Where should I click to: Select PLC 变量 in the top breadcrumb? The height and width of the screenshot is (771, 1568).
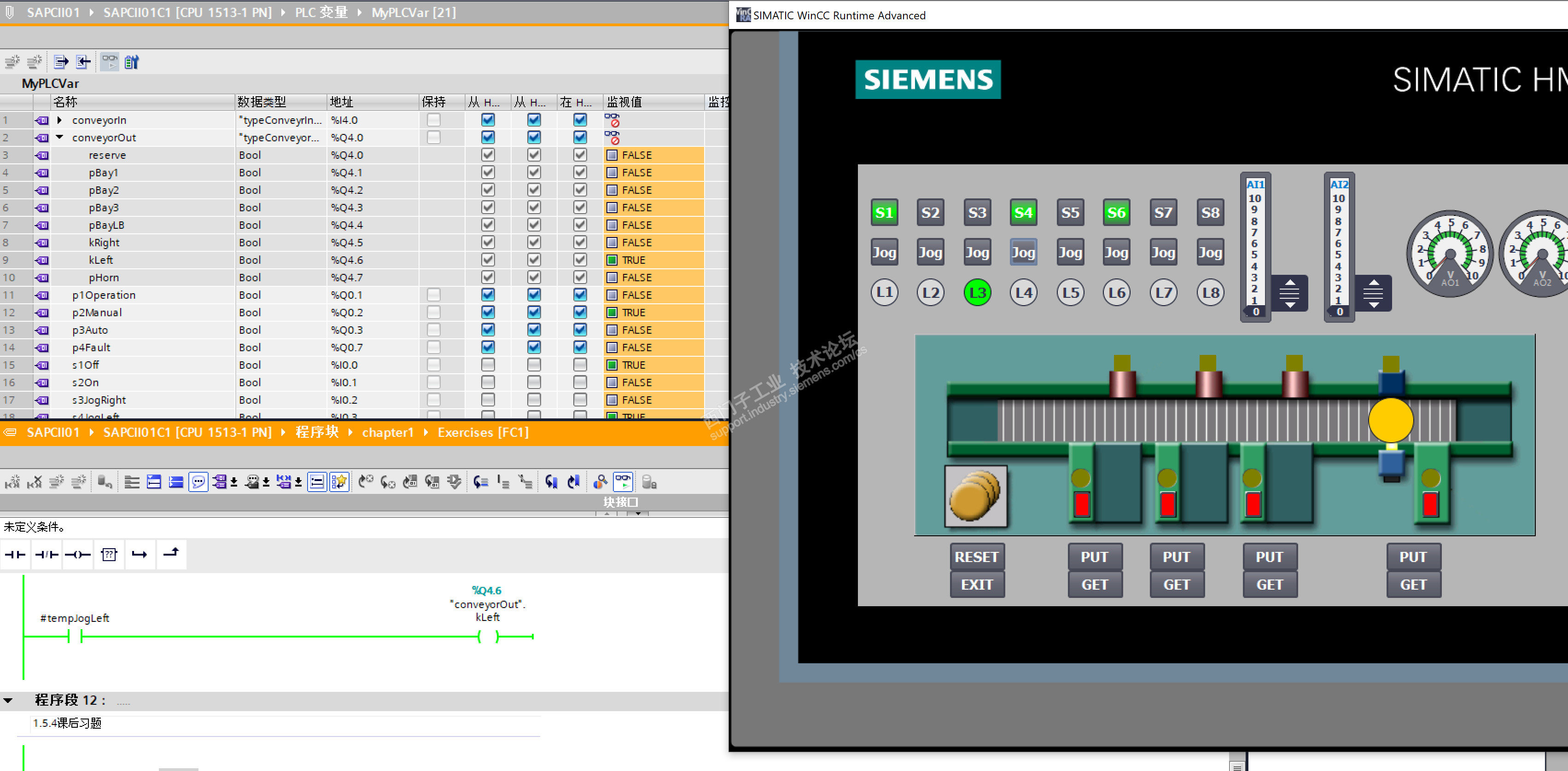coord(321,13)
